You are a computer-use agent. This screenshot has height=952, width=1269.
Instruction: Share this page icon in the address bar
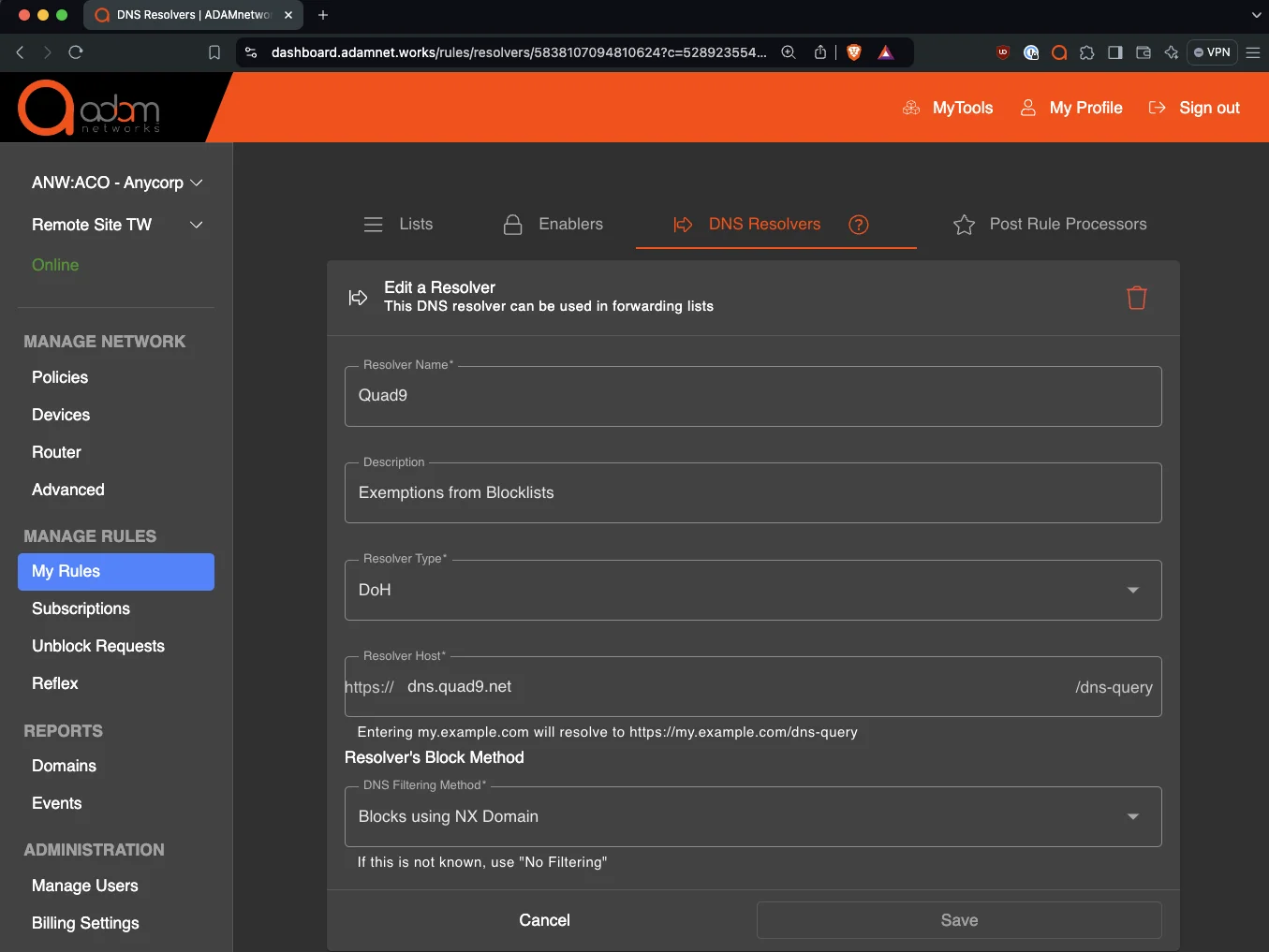(x=820, y=52)
